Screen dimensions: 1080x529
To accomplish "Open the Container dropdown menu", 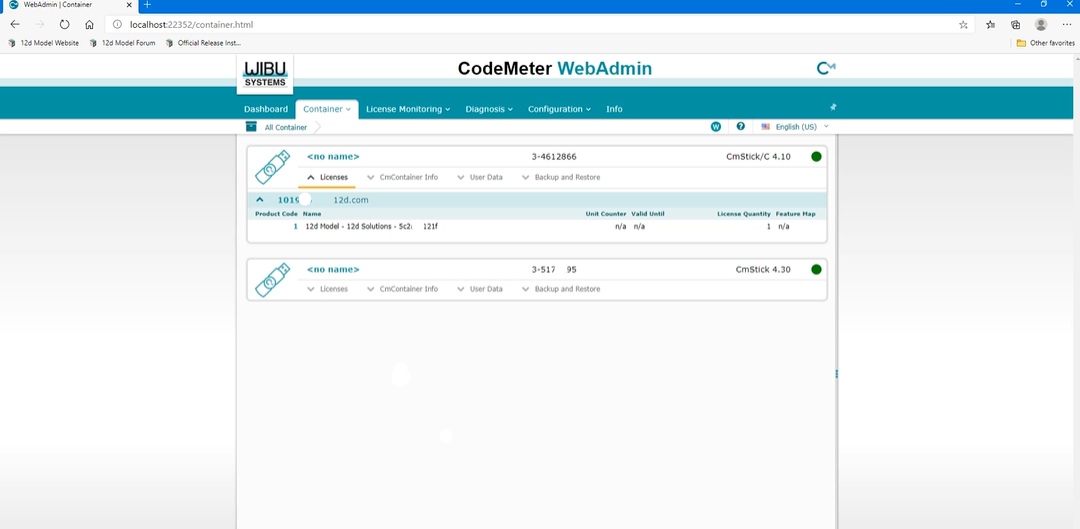I will 326,109.
